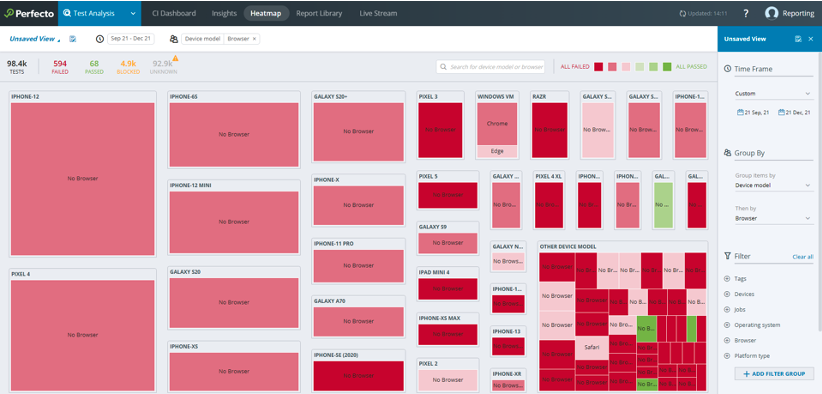822x394 pixels.
Task: Open the Custom time frame dropdown
Action: pyautogui.click(x=773, y=94)
